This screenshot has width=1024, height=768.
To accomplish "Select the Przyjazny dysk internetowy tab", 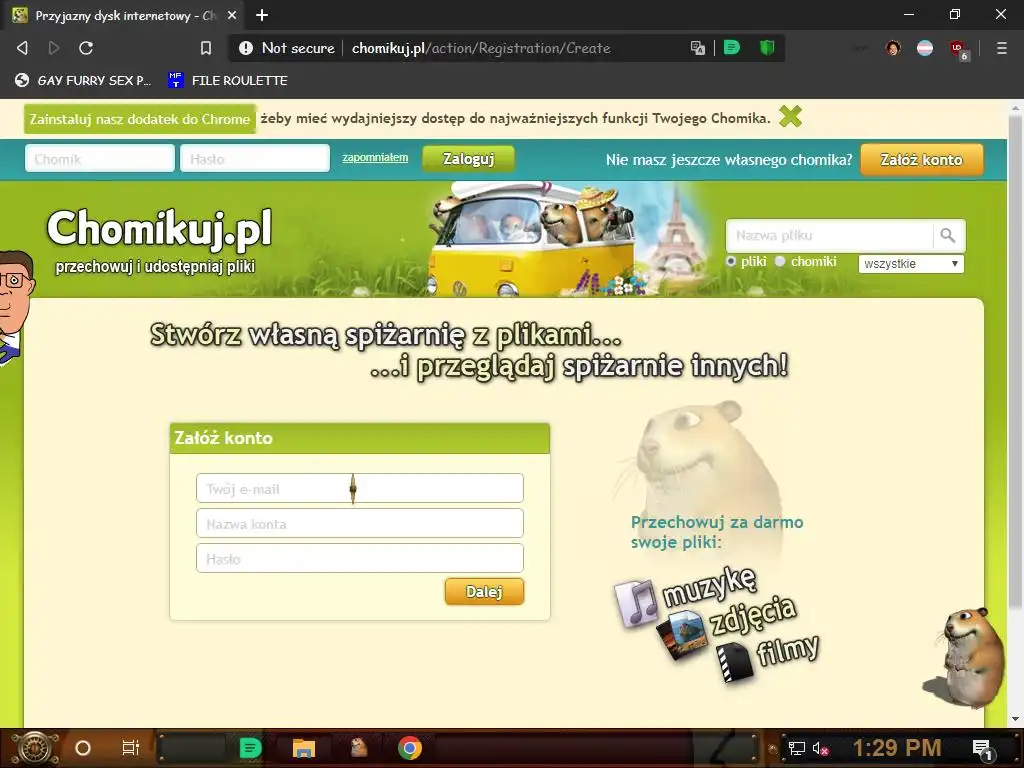I will point(124,15).
